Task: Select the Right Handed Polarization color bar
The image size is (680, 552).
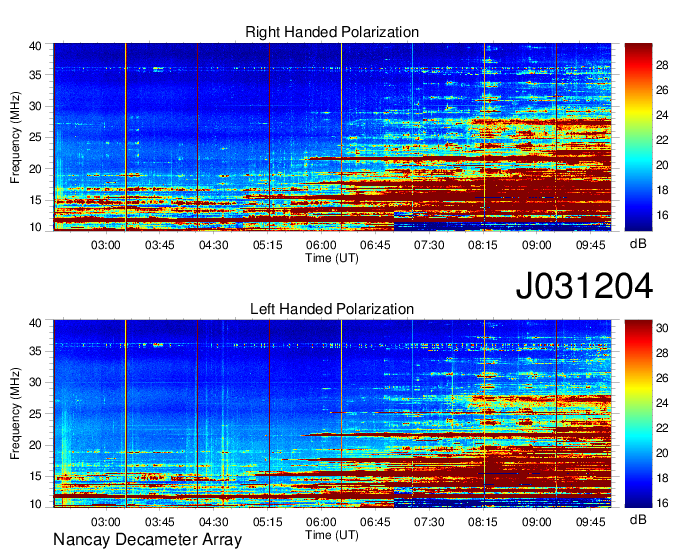Action: pos(638,137)
